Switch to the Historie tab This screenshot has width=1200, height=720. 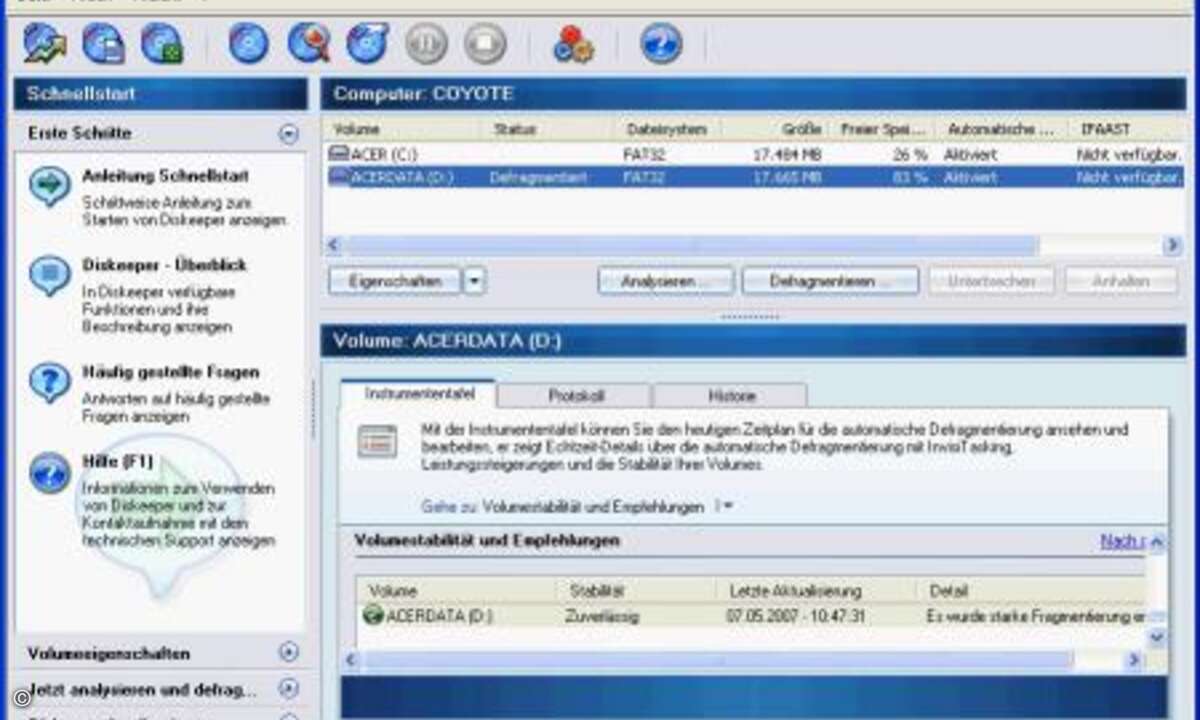731,396
